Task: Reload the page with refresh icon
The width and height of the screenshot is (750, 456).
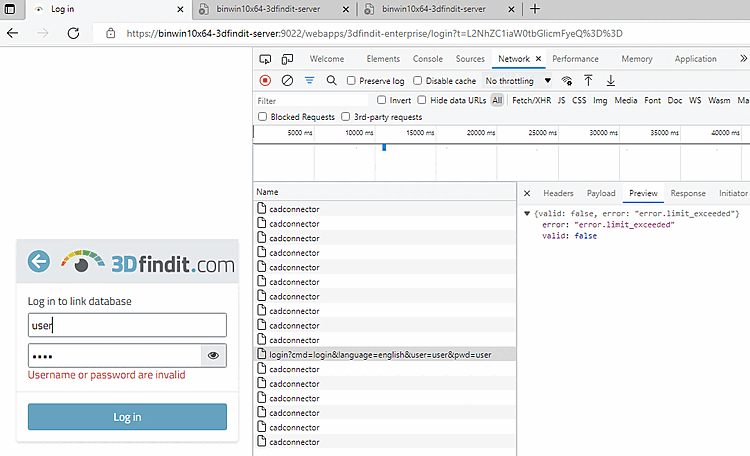Action: pos(73,33)
